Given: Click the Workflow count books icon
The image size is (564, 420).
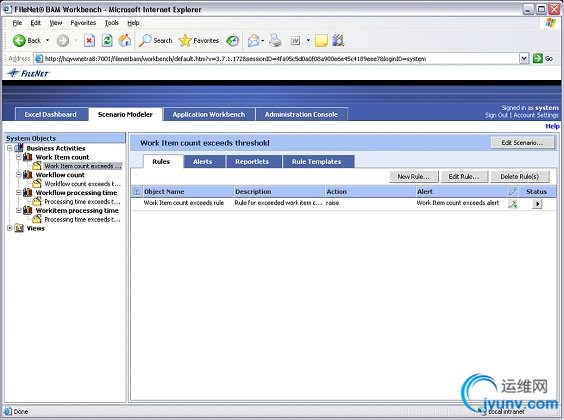Looking at the screenshot, I should (28, 175).
